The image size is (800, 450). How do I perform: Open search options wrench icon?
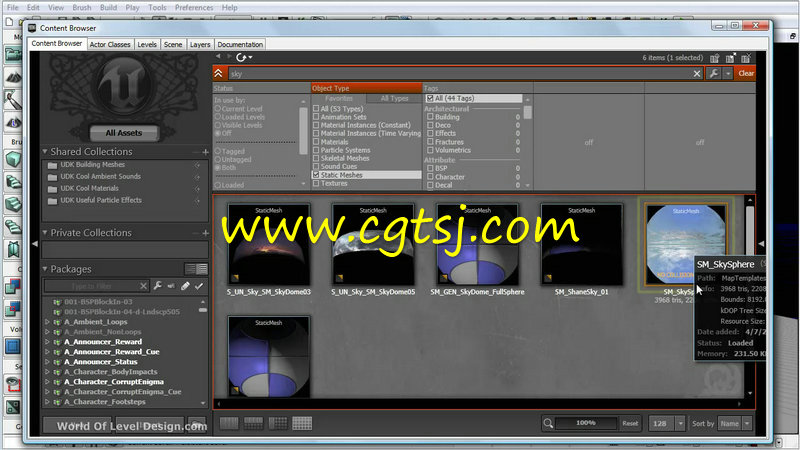pos(714,73)
